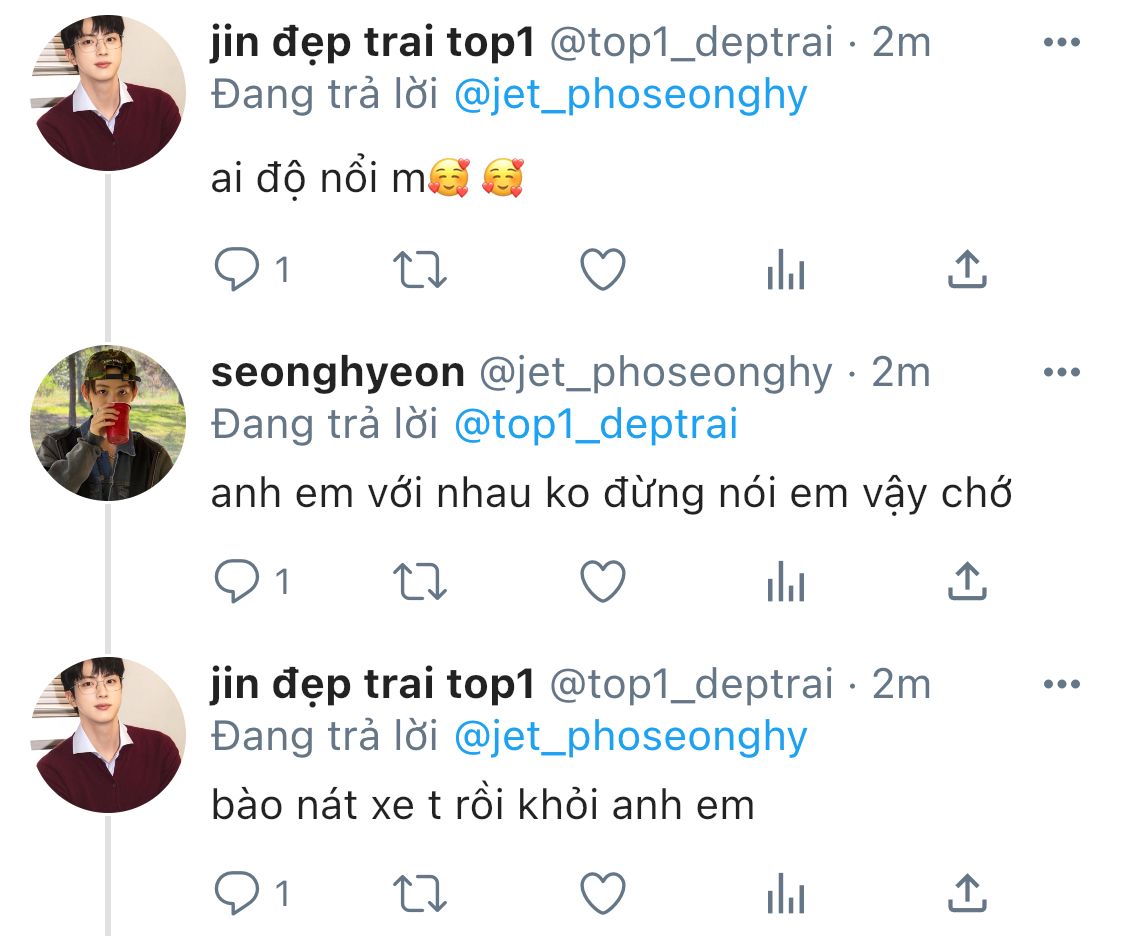Viewport: 1125px width, 936px height.
Task: Open more options on seonghyeon's tweet
Action: click(x=1062, y=373)
